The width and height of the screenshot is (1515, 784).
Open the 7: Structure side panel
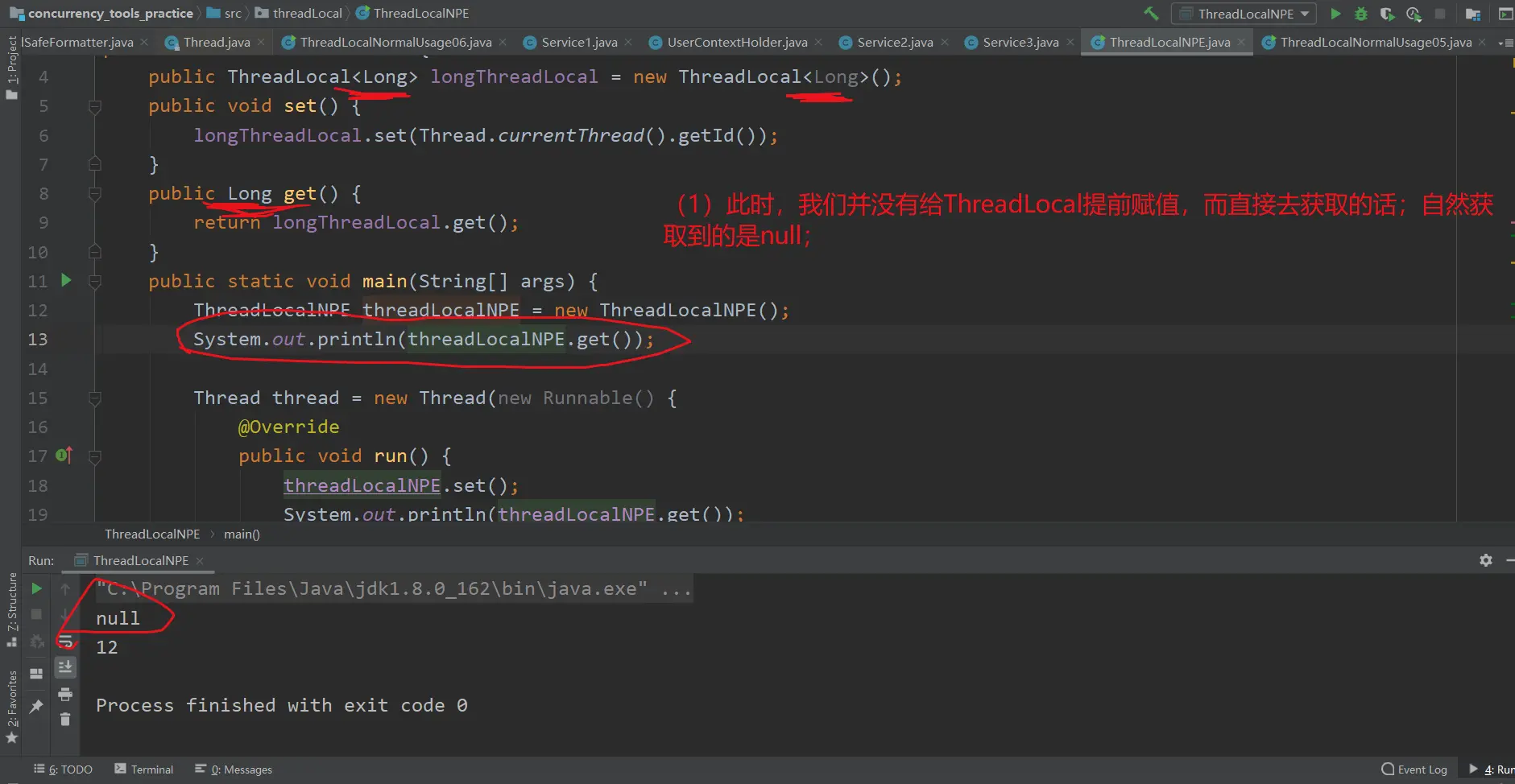click(11, 609)
